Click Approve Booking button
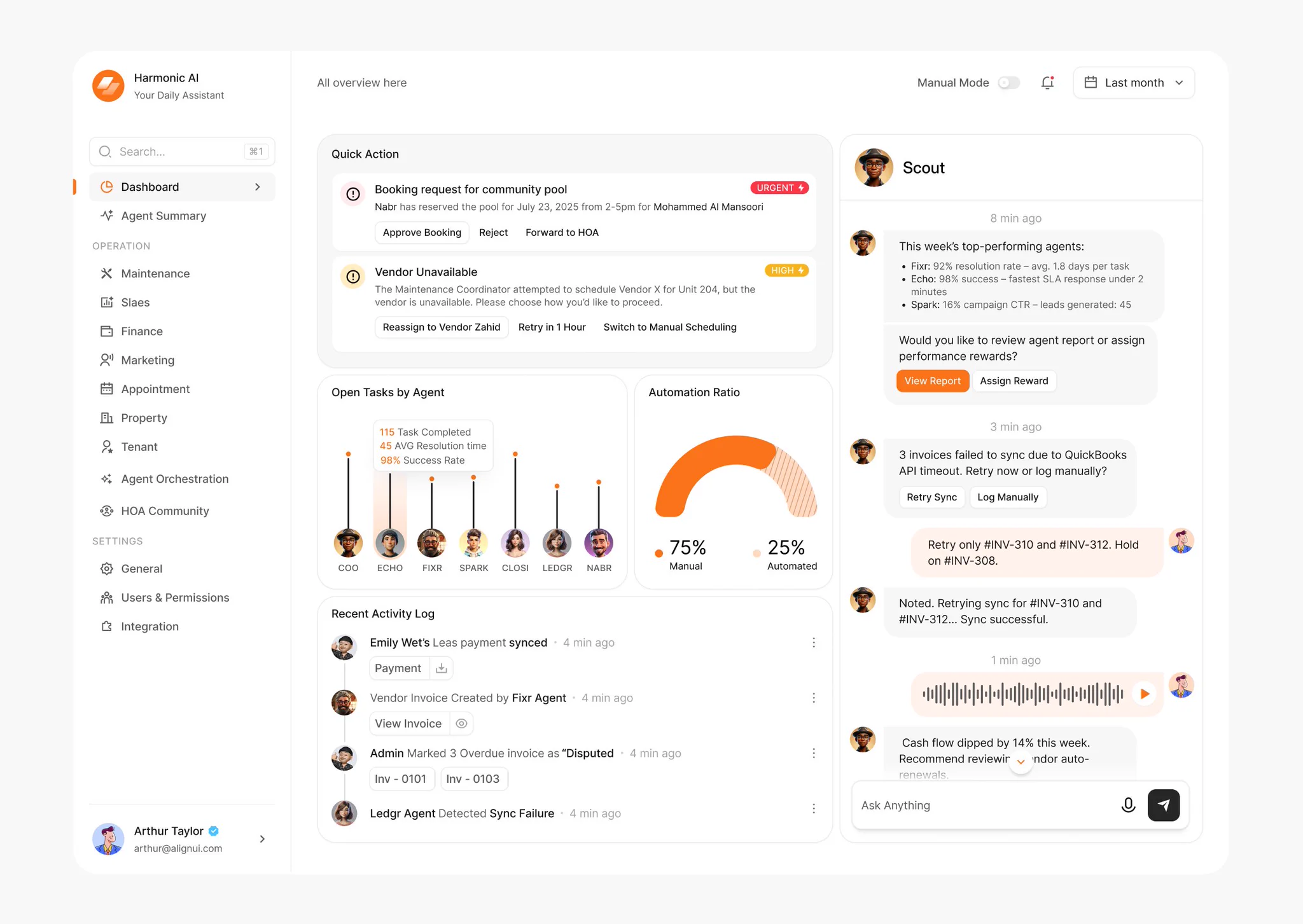Screen dimensions: 1303x924 [x=422, y=233]
